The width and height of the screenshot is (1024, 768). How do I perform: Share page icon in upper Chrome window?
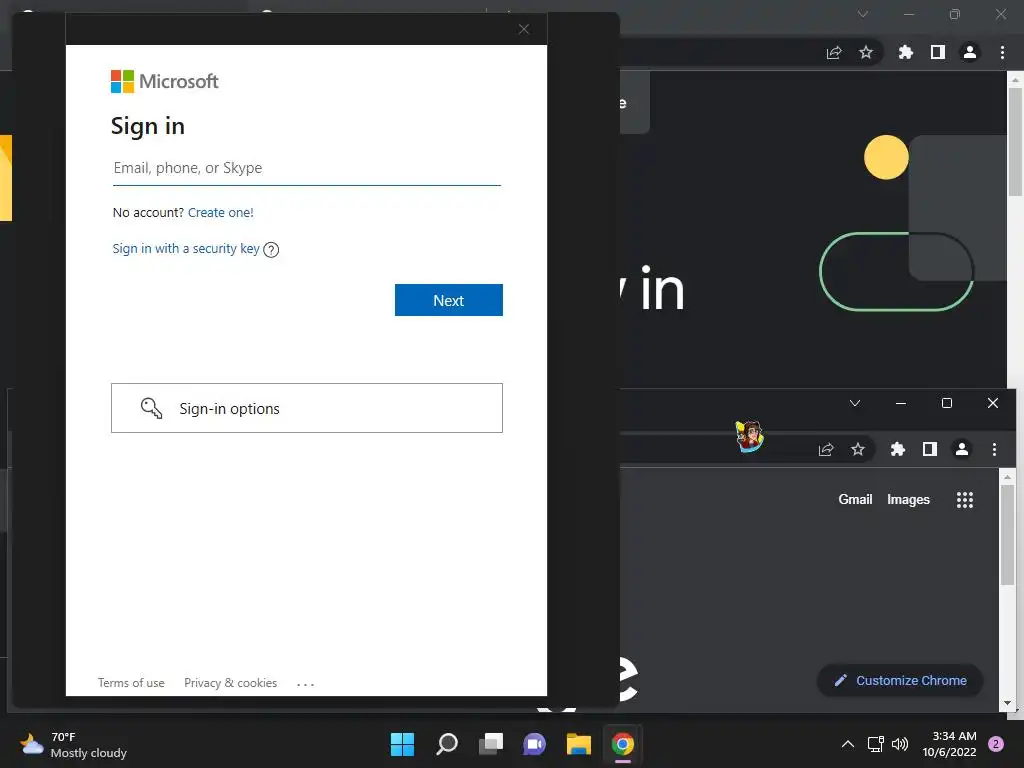click(834, 53)
